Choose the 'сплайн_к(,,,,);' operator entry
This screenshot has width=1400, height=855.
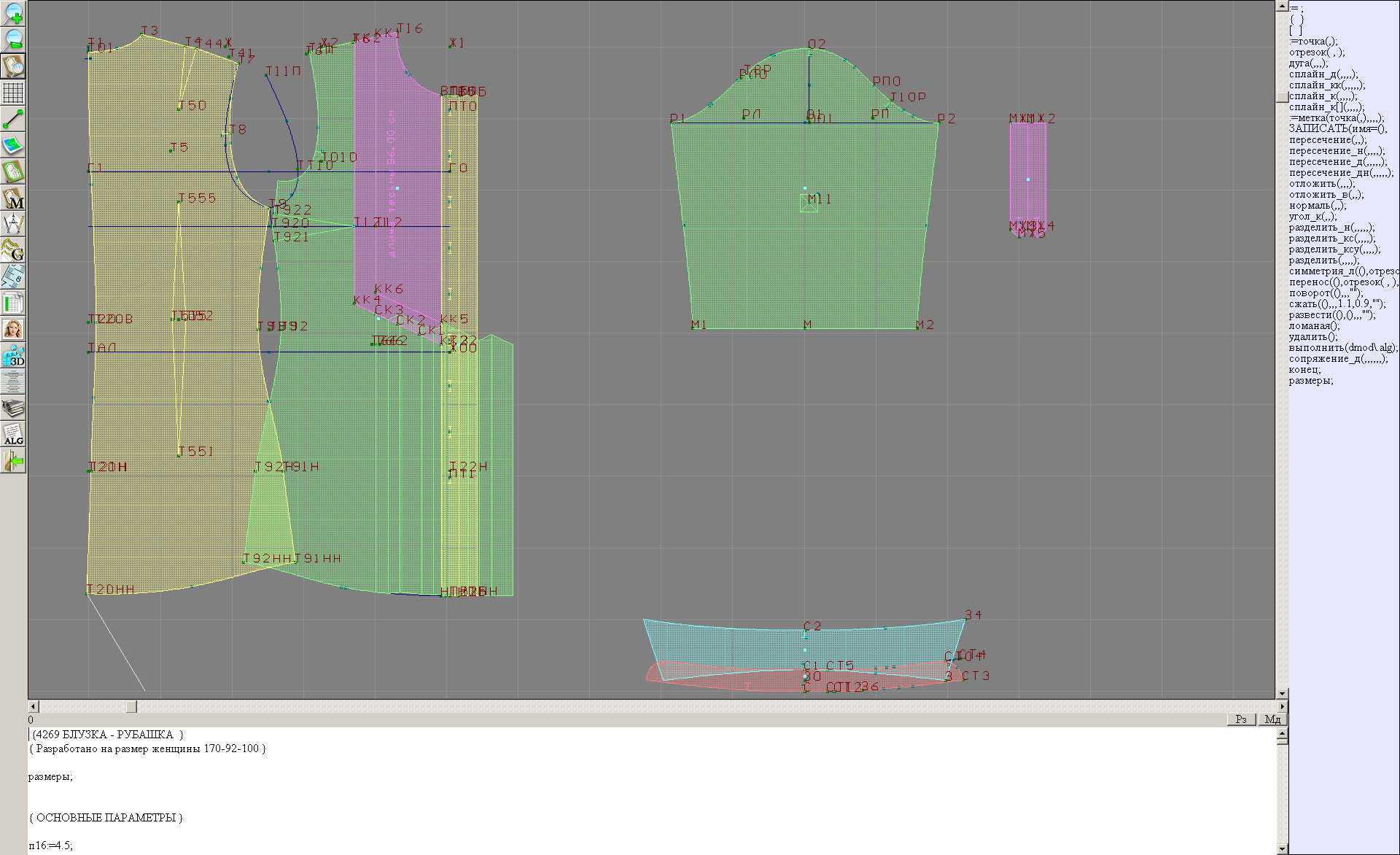(x=1322, y=96)
